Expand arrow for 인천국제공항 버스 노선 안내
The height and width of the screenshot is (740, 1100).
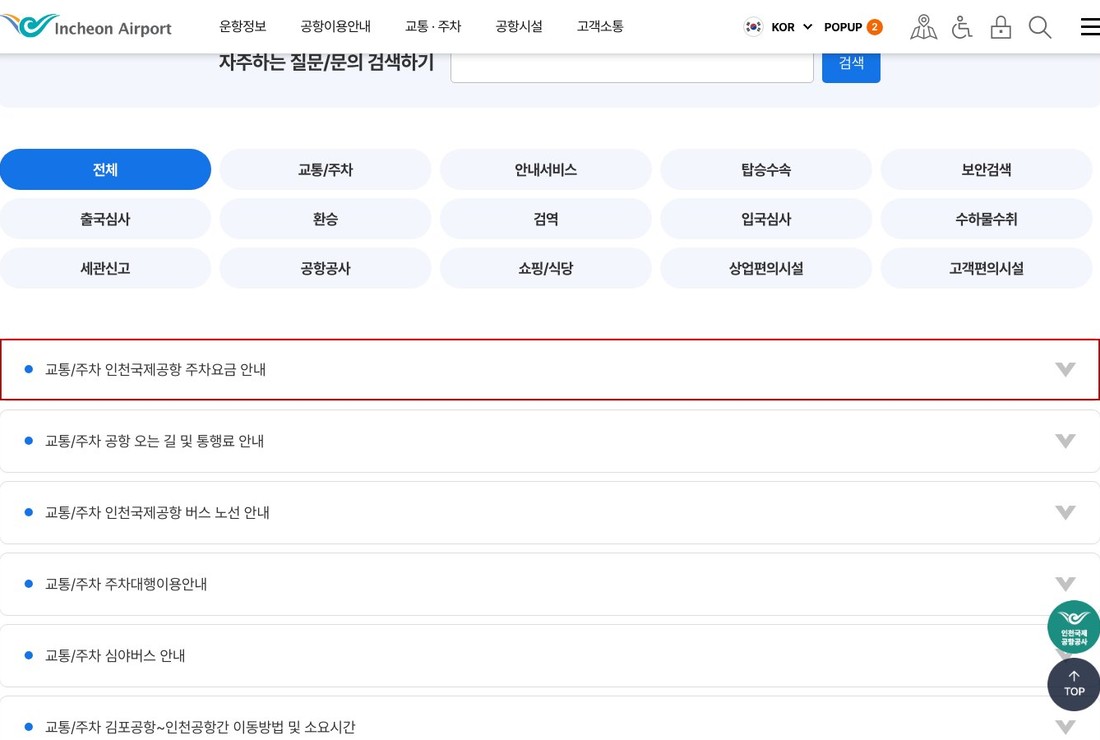1065,513
